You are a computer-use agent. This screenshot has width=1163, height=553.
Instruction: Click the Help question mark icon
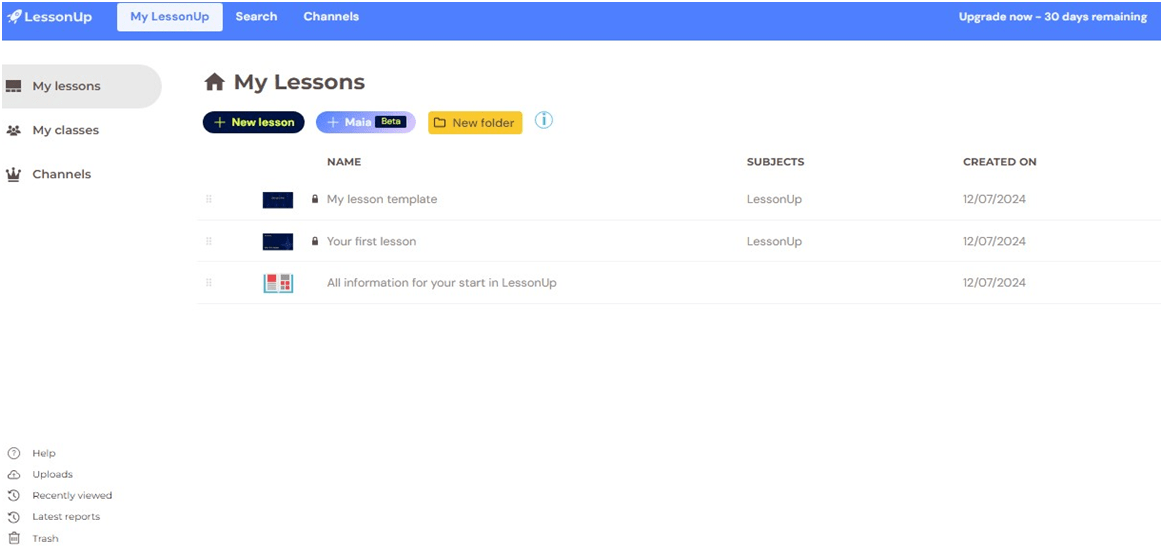coord(13,453)
